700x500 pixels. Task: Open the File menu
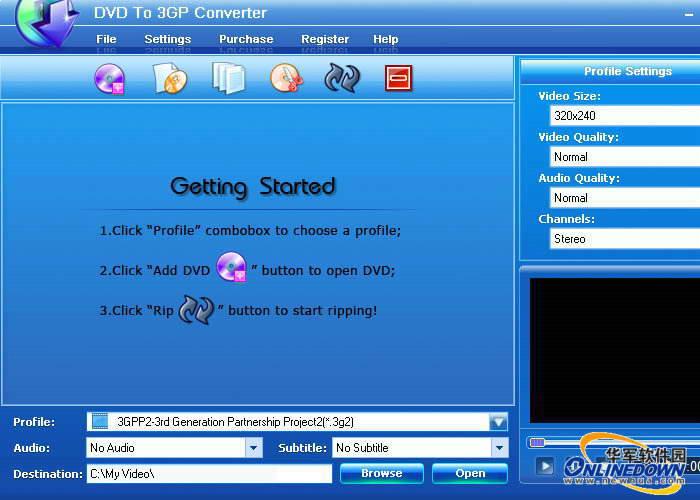(106, 39)
